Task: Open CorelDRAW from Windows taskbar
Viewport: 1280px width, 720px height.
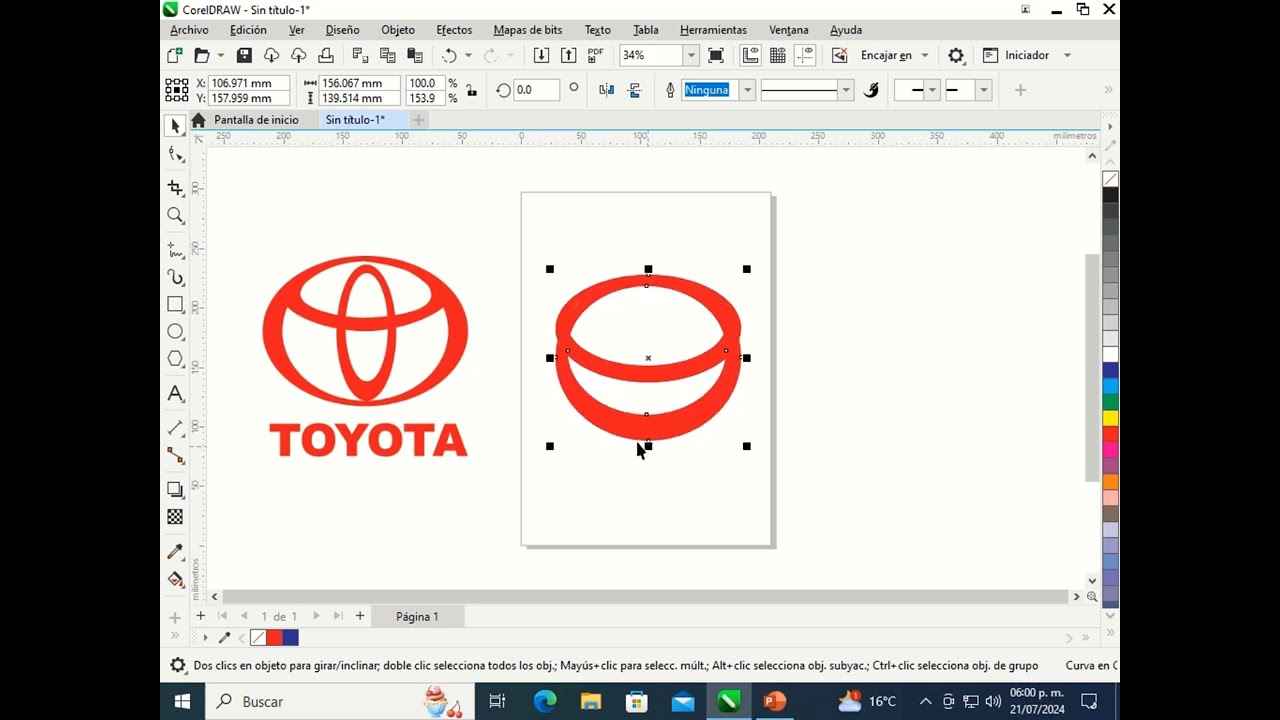Action: pyautogui.click(x=728, y=702)
